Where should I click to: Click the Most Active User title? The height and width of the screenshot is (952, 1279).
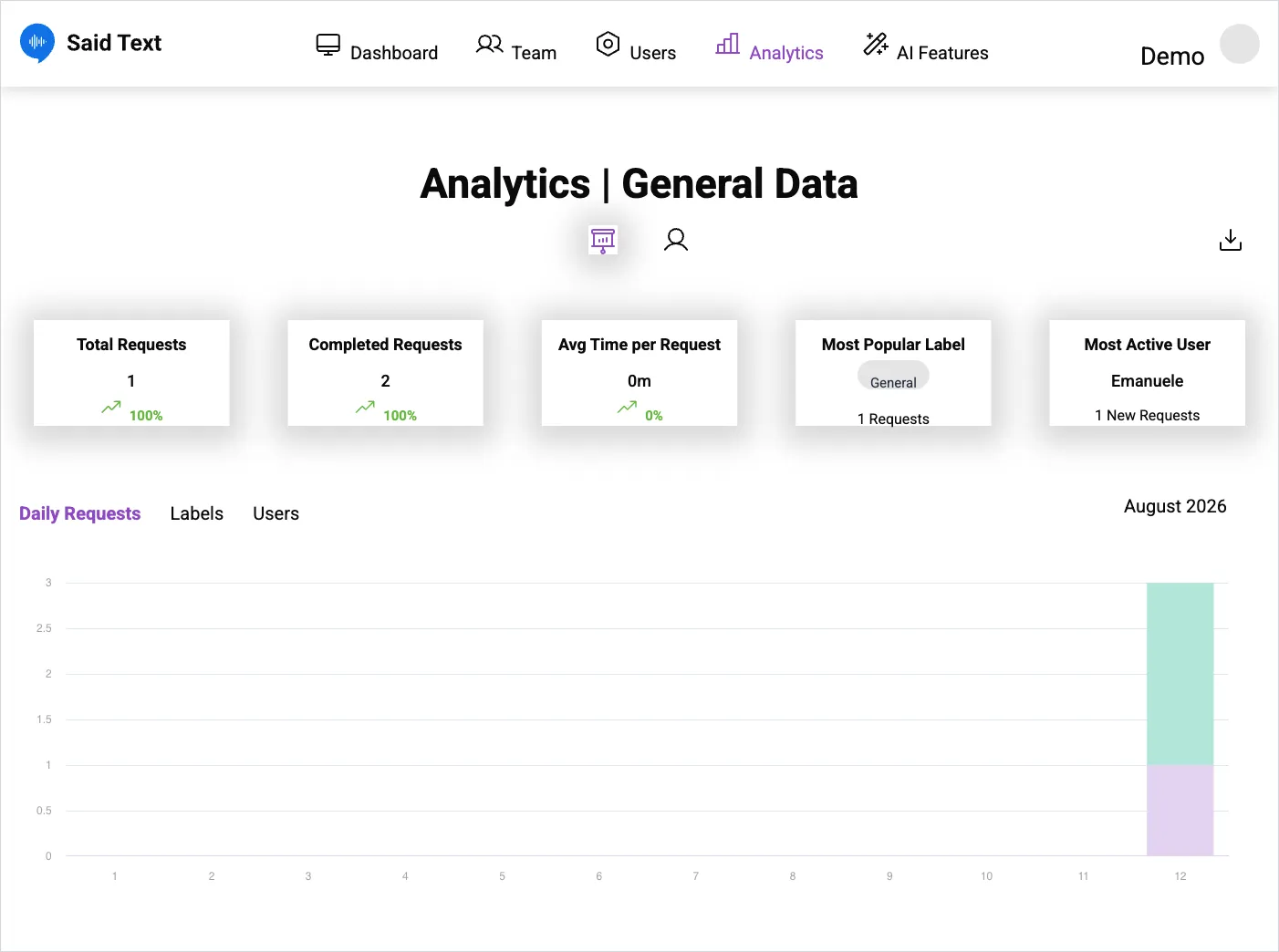(x=1148, y=345)
